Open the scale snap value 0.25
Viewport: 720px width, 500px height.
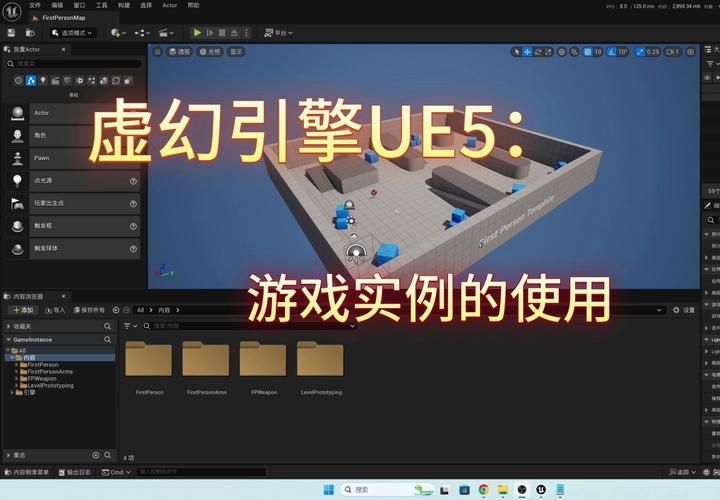coord(652,52)
